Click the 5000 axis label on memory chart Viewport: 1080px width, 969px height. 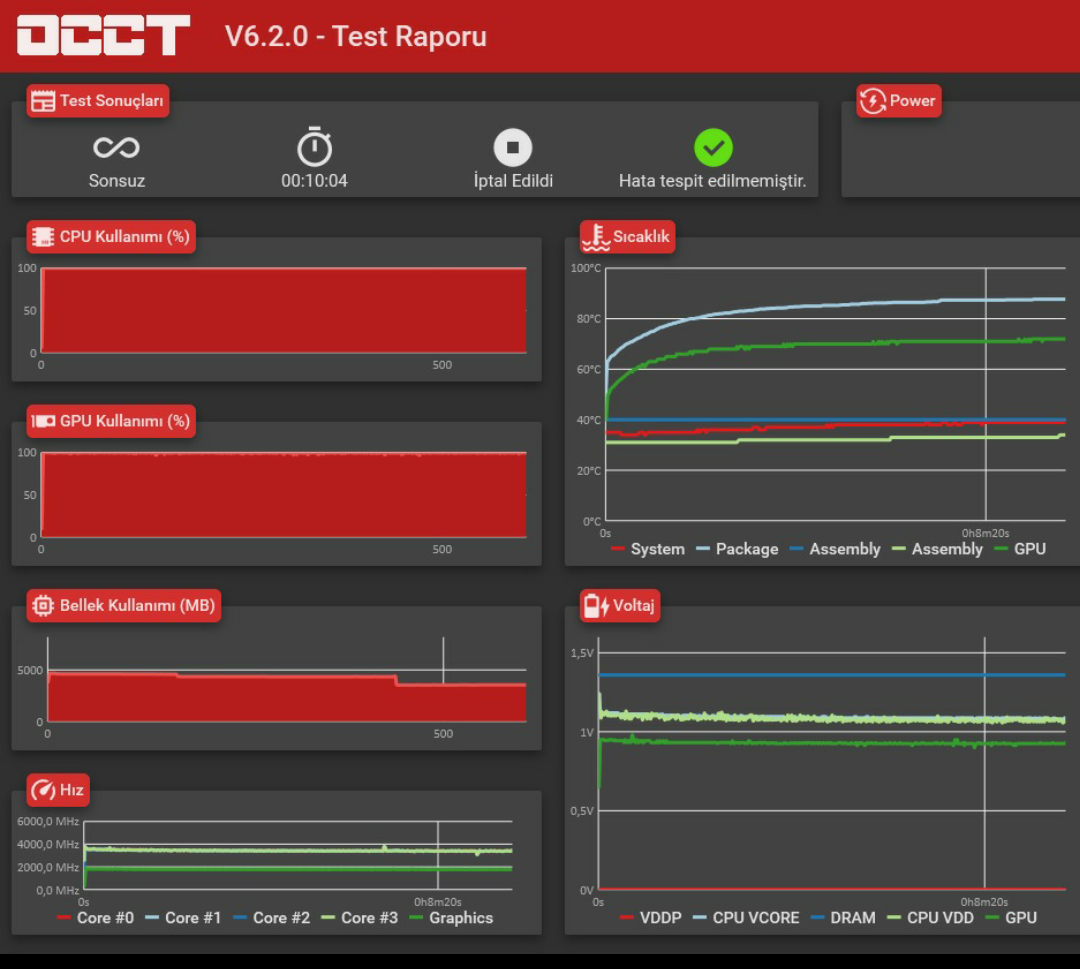coord(30,670)
